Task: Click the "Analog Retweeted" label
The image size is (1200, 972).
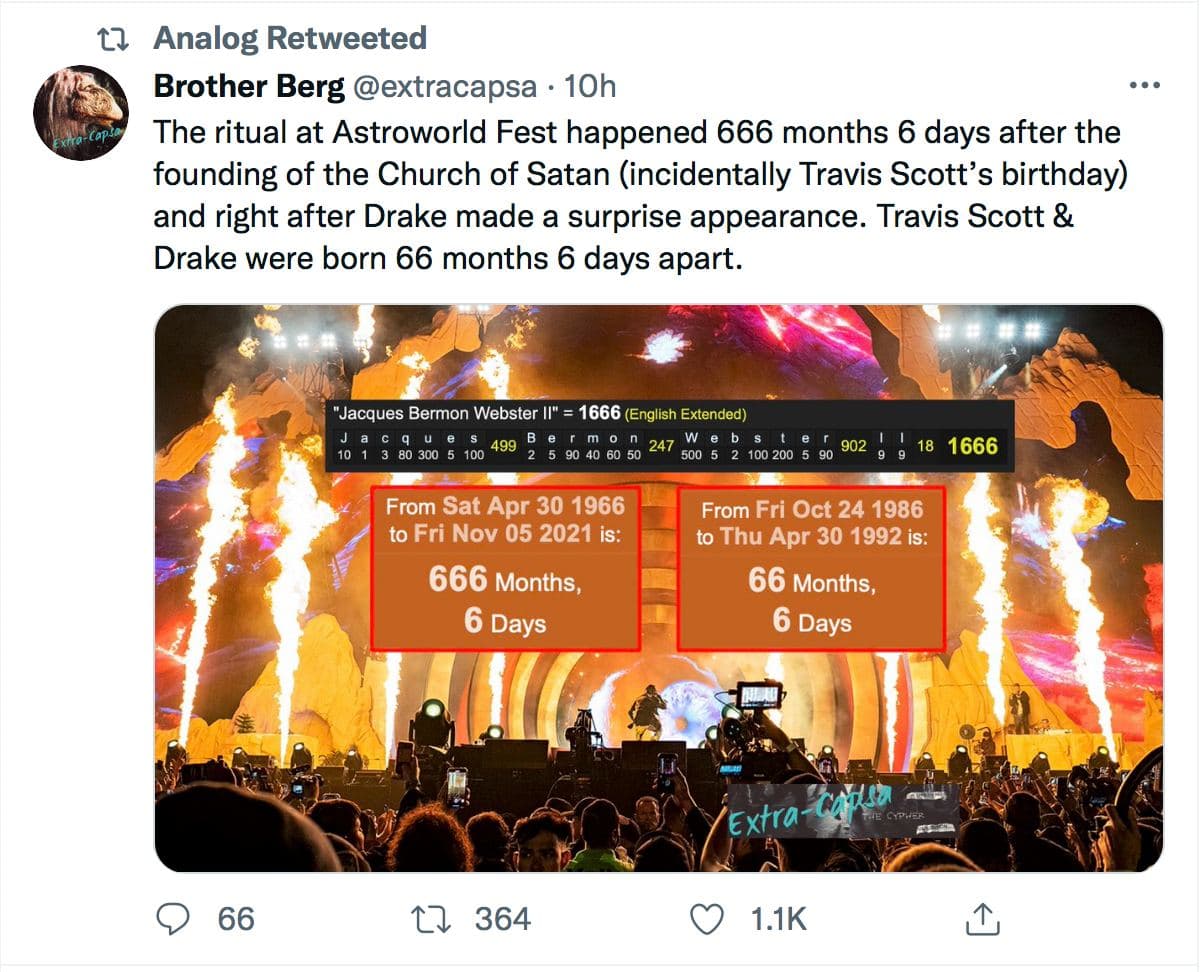Action: (x=290, y=39)
